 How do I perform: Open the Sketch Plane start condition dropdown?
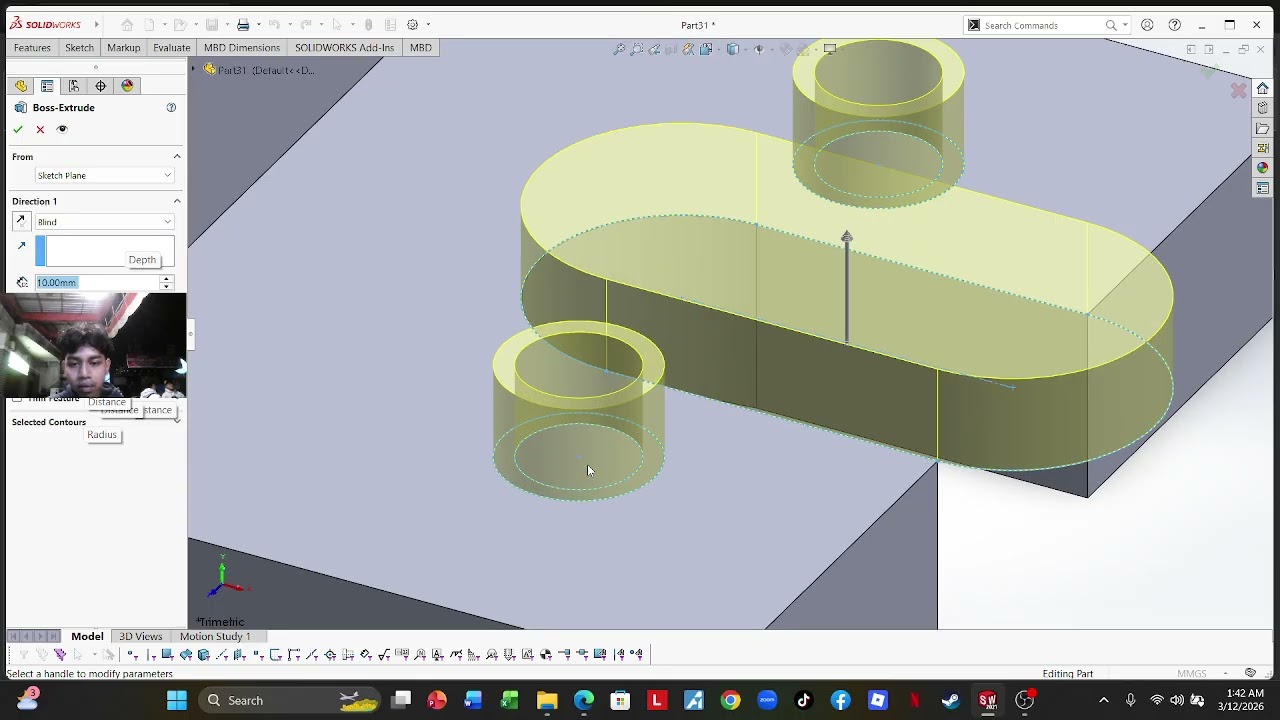[104, 175]
